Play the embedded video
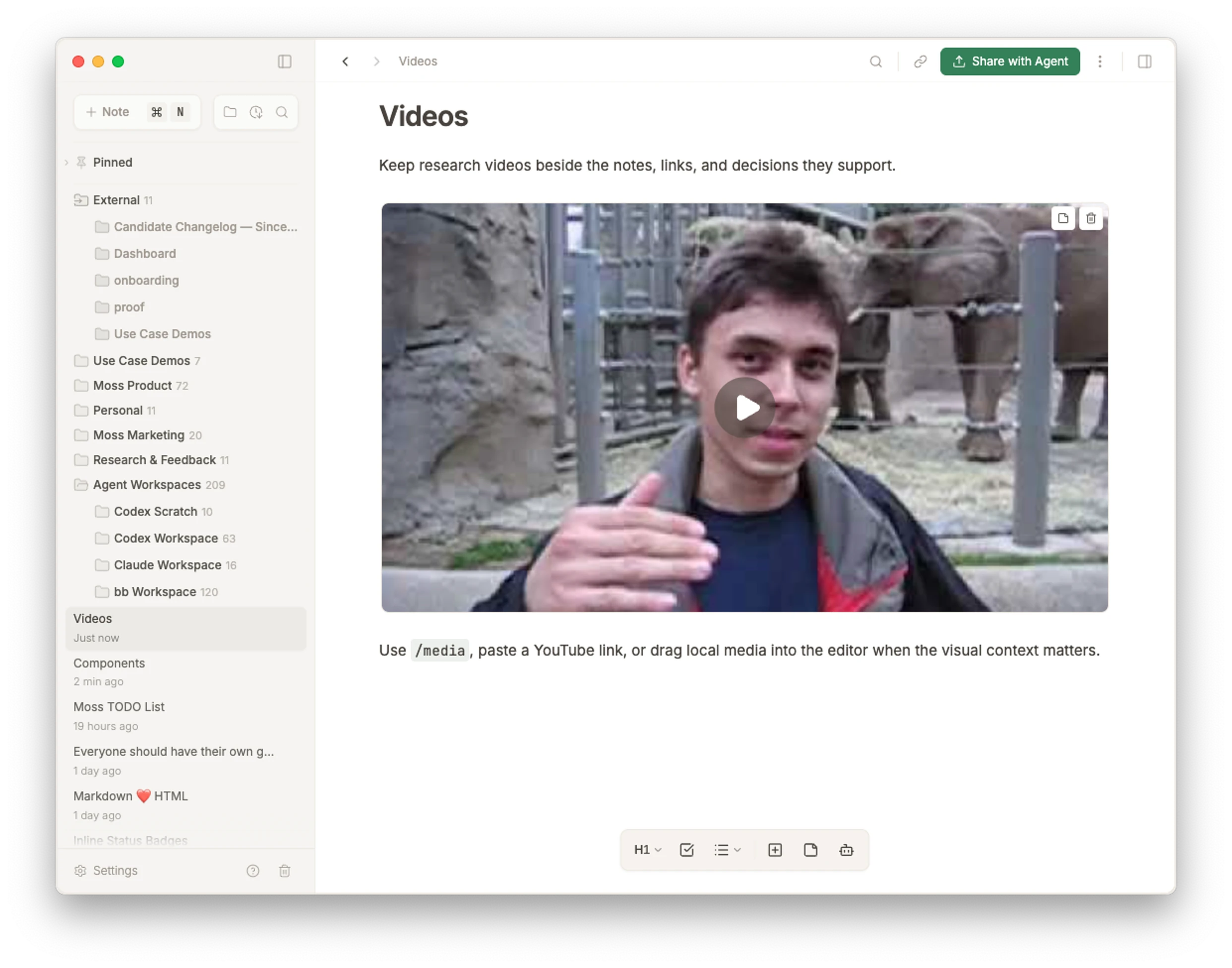 (744, 408)
